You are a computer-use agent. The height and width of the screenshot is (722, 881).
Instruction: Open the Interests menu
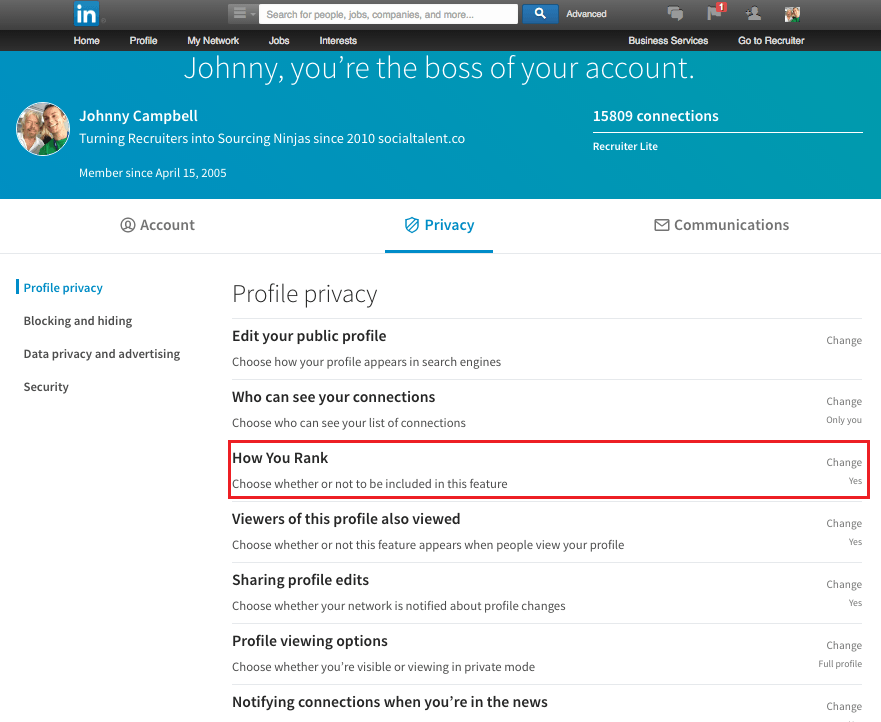click(x=338, y=40)
